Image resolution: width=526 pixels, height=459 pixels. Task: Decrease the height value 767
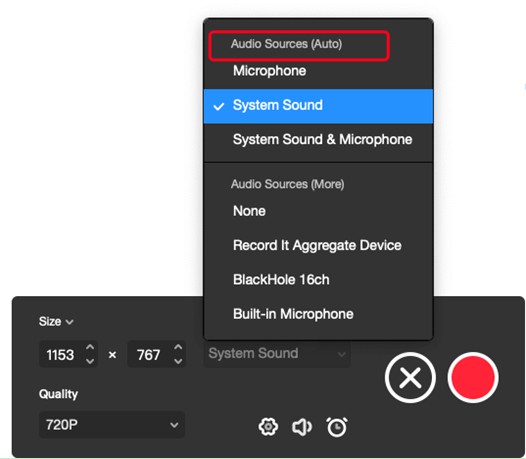coord(178,361)
